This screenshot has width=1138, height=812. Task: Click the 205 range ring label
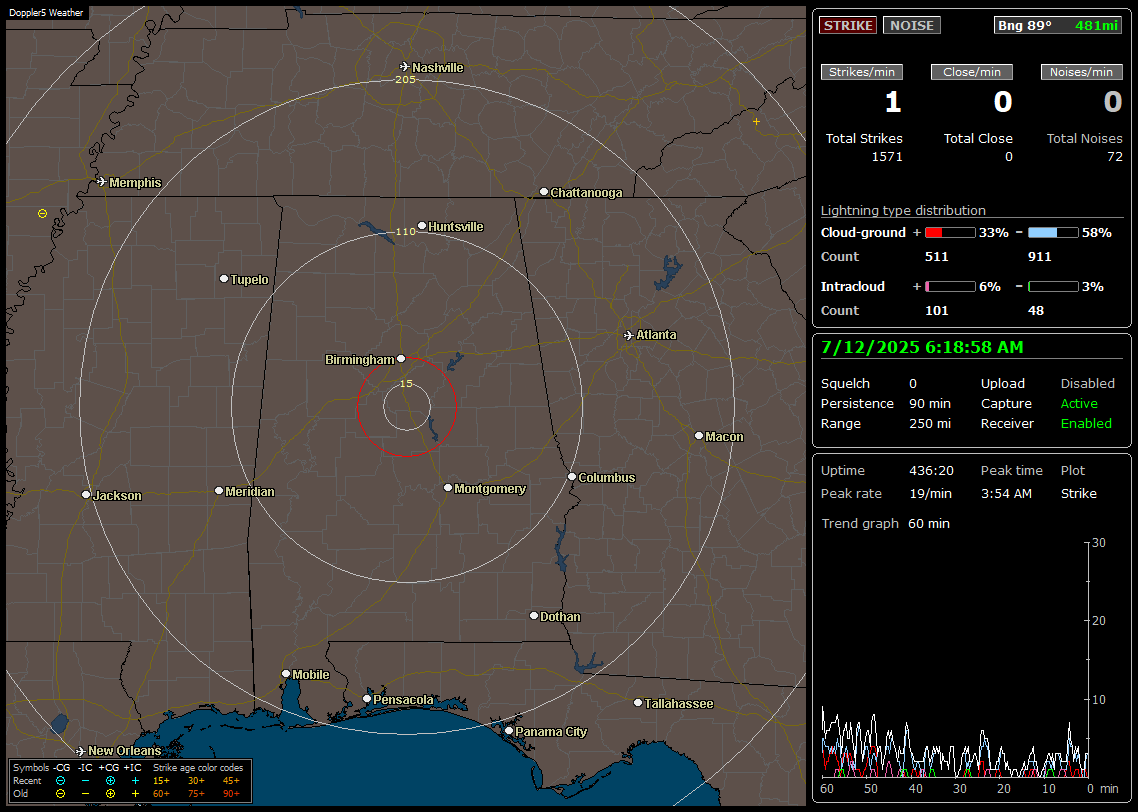coord(405,79)
